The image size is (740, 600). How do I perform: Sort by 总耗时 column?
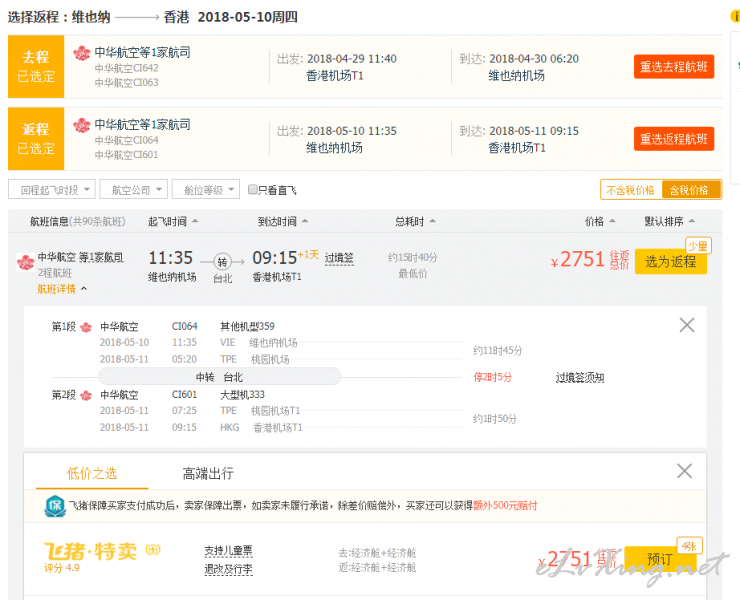[x=415, y=221]
